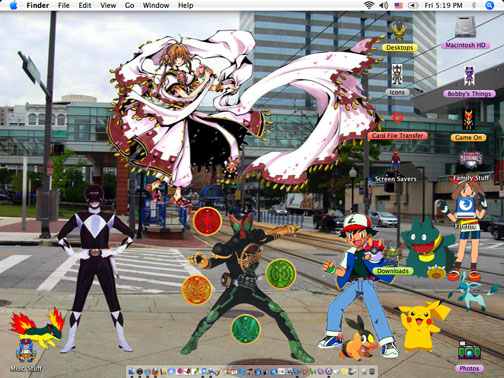Select the Card File Transfer desktop icon
This screenshot has height=378, width=504.
coord(397,118)
